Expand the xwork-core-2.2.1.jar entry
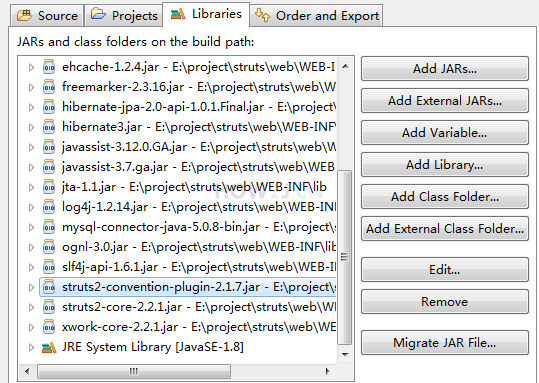This screenshot has width=539, height=383. 31,327
